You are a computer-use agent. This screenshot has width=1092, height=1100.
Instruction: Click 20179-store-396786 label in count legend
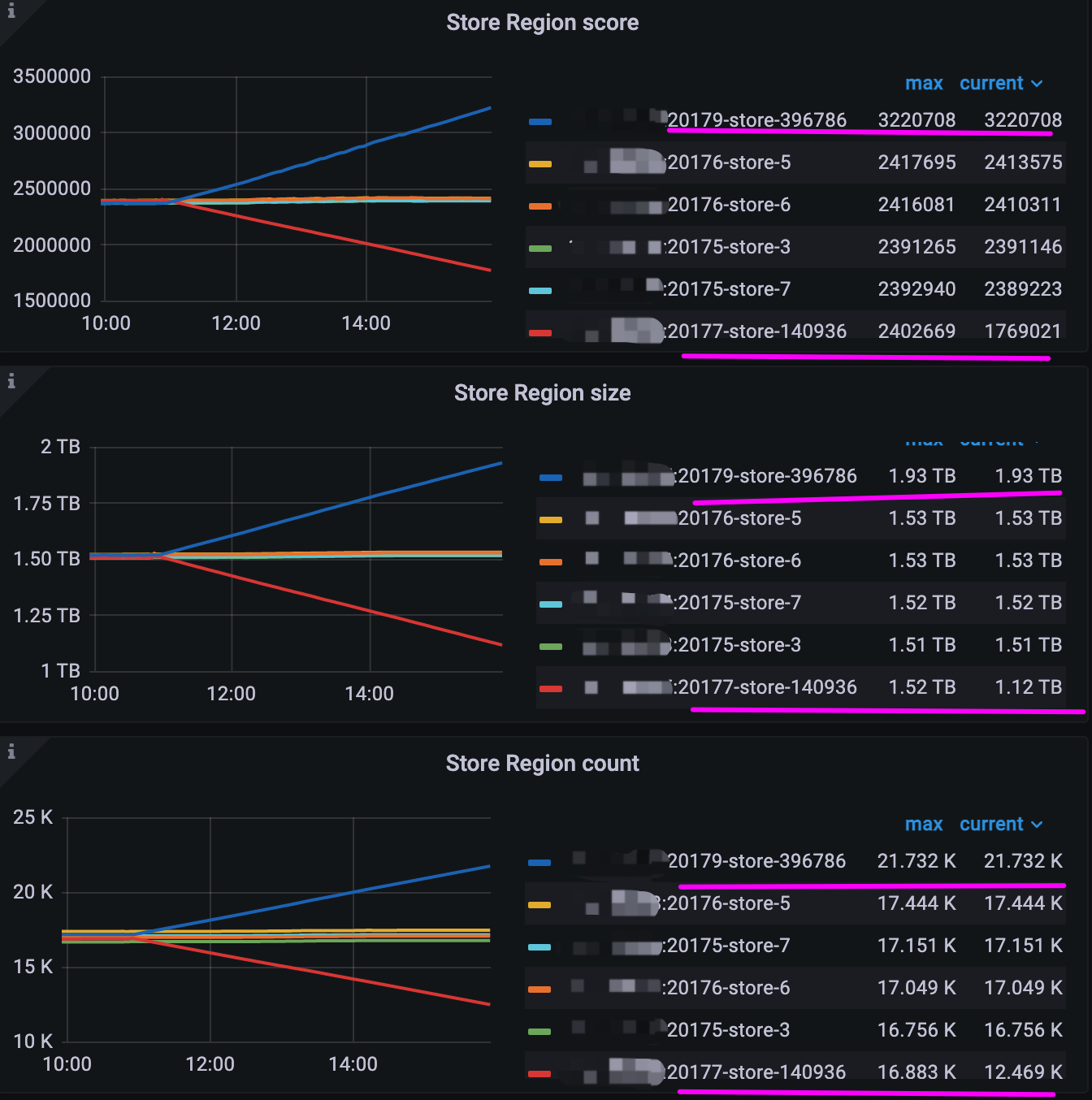pos(756,861)
